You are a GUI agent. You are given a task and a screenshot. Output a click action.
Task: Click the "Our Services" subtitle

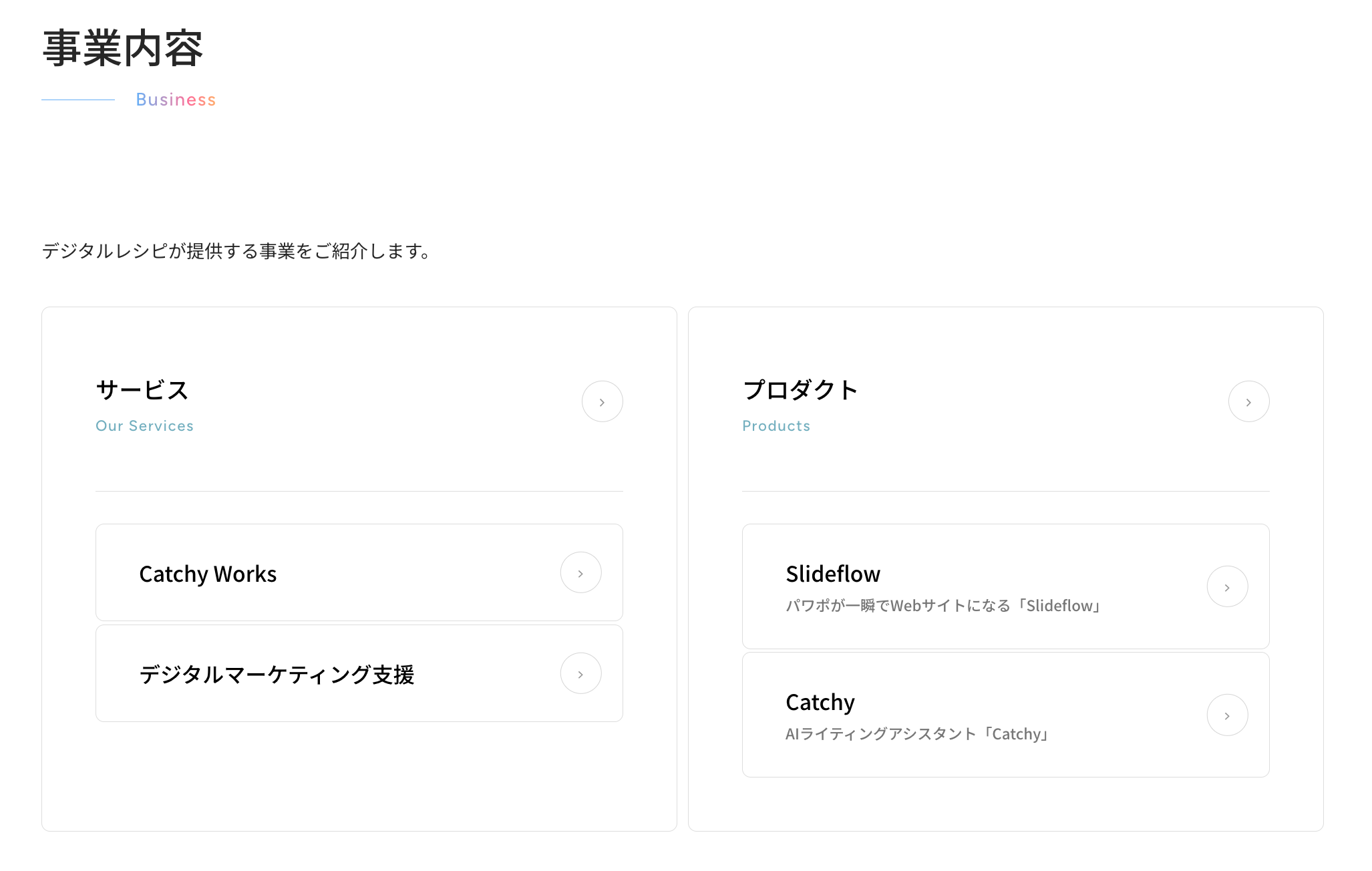(x=144, y=426)
